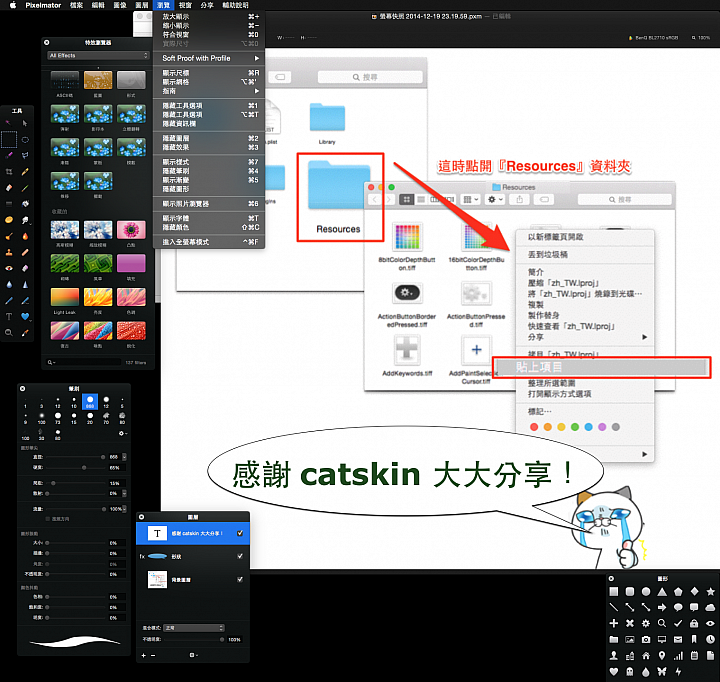
Task: Close the shapes palette
Action: tap(611, 579)
